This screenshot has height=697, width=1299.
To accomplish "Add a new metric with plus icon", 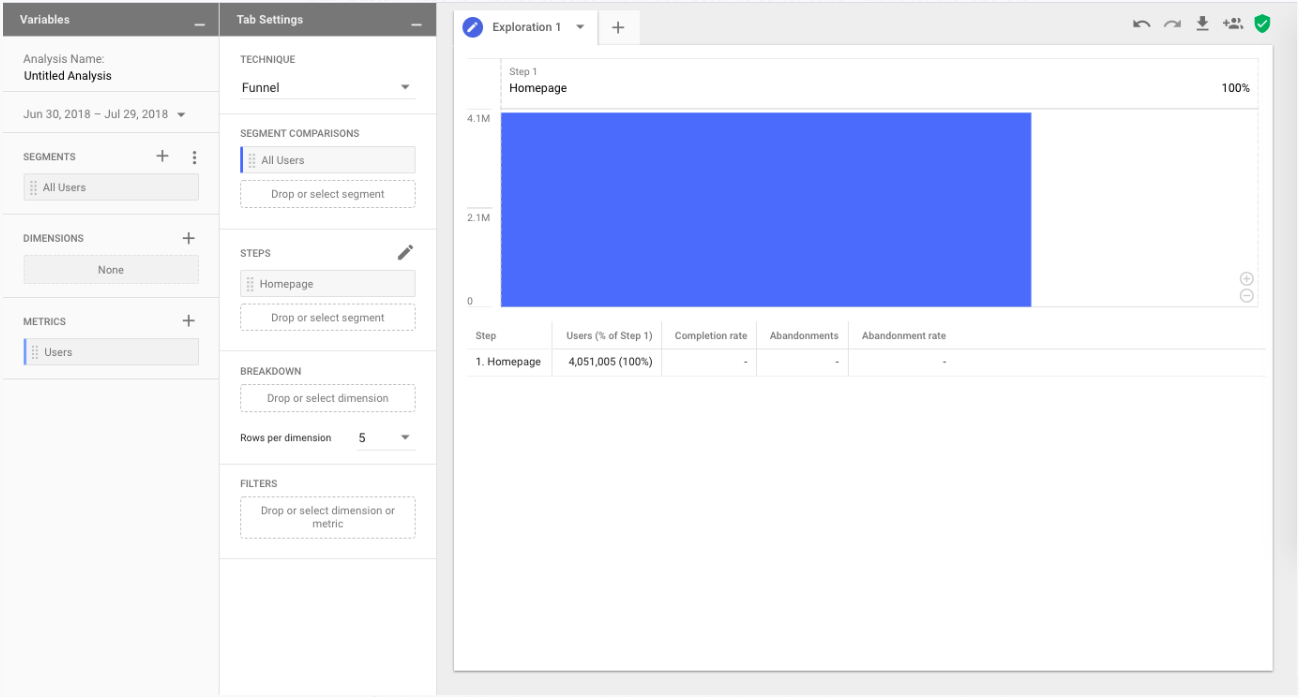I will pos(188,321).
